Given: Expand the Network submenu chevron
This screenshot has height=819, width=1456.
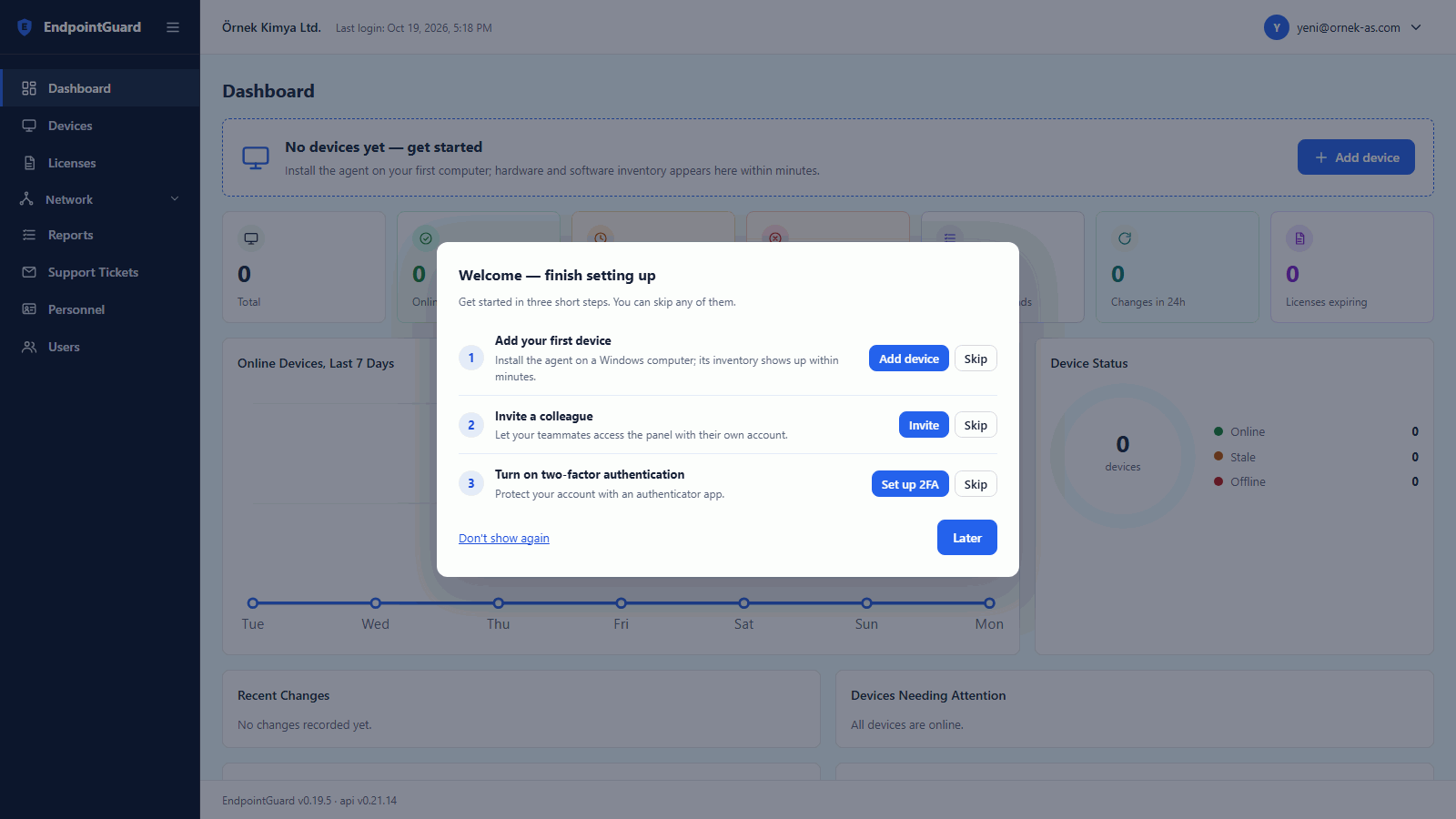Looking at the screenshot, I should (x=175, y=199).
